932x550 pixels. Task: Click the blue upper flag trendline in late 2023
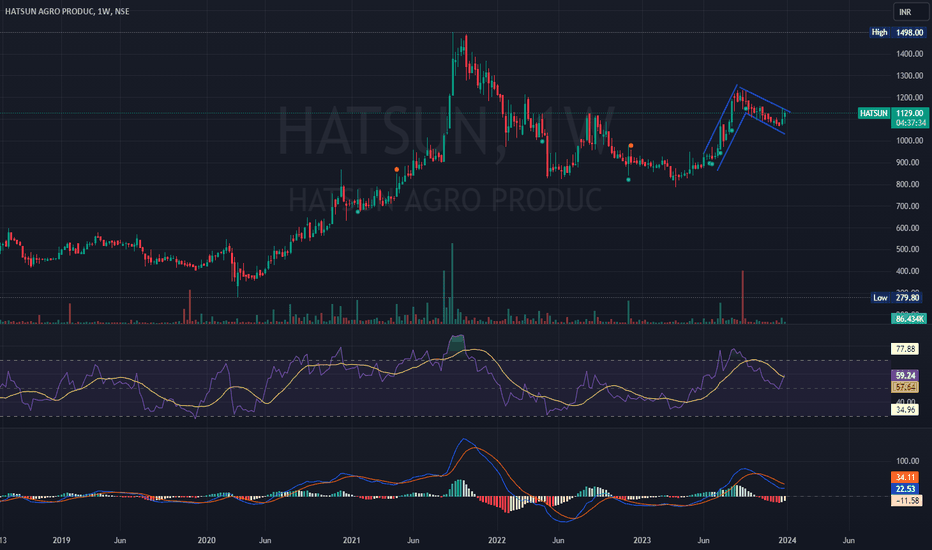(764, 99)
